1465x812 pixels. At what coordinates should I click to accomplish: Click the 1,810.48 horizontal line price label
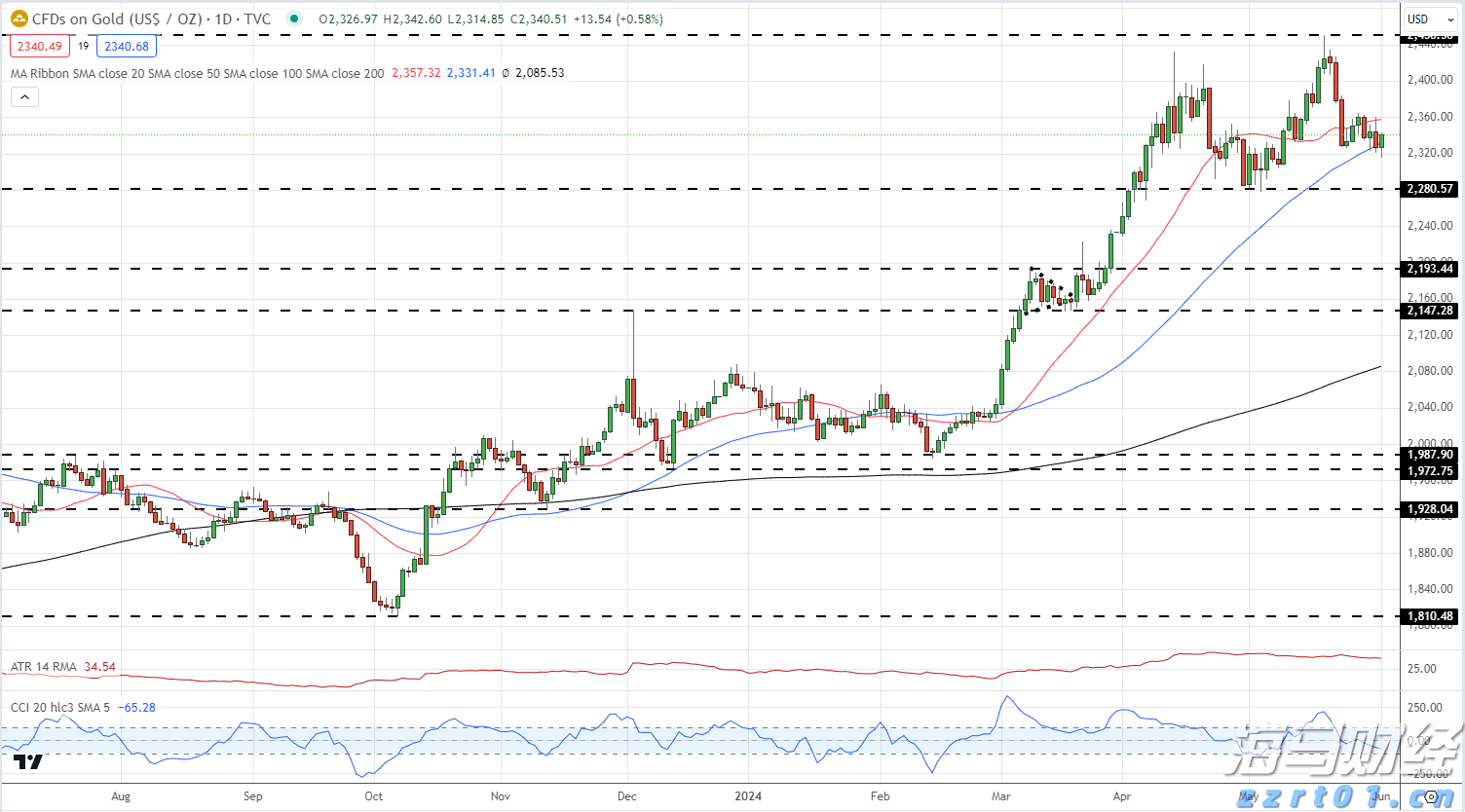click(x=1430, y=616)
